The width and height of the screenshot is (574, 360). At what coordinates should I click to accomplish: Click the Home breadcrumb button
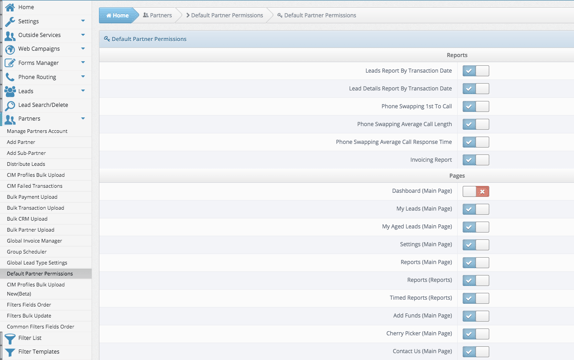click(x=118, y=15)
